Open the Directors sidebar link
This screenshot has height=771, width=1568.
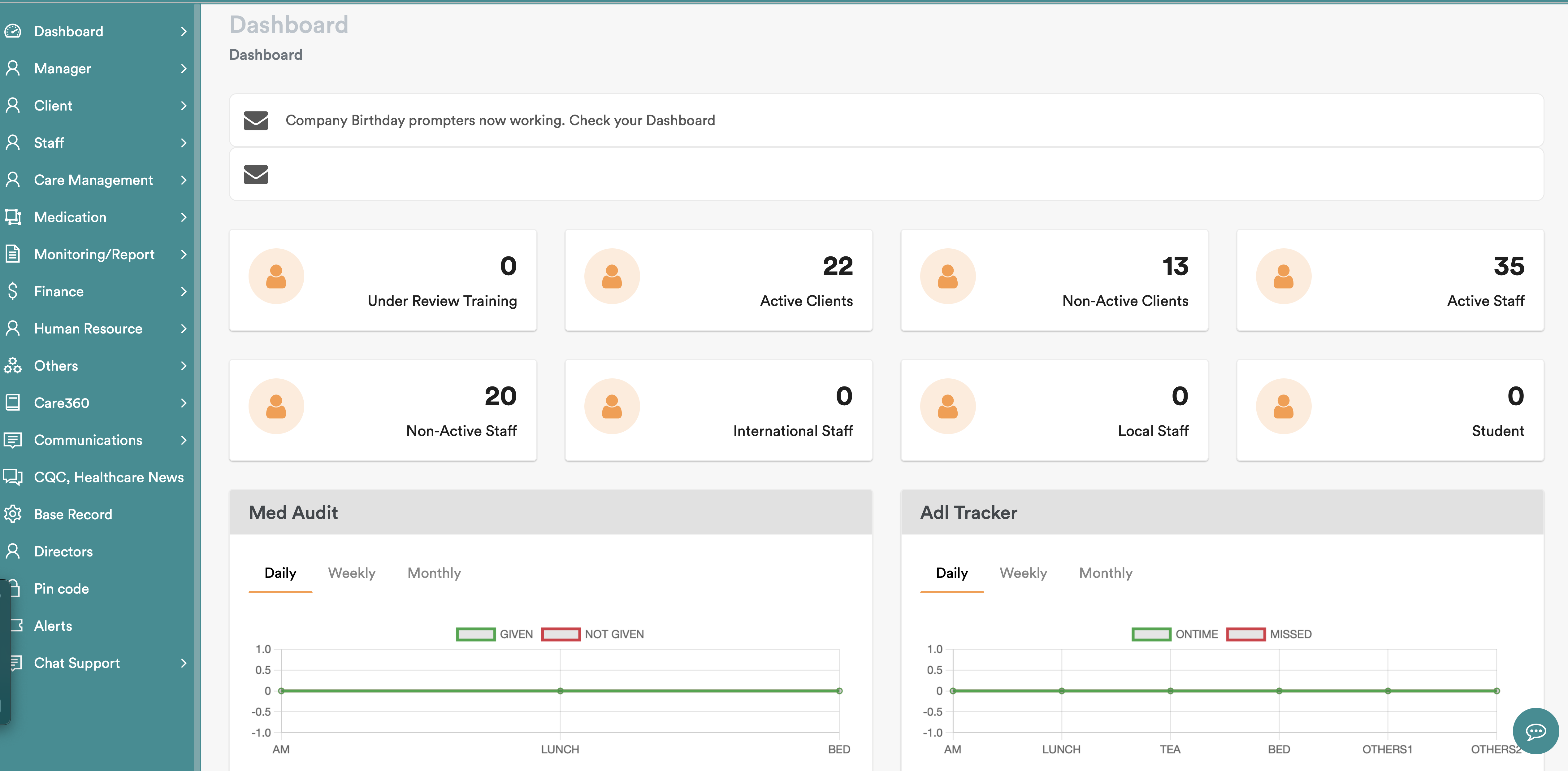(x=63, y=552)
